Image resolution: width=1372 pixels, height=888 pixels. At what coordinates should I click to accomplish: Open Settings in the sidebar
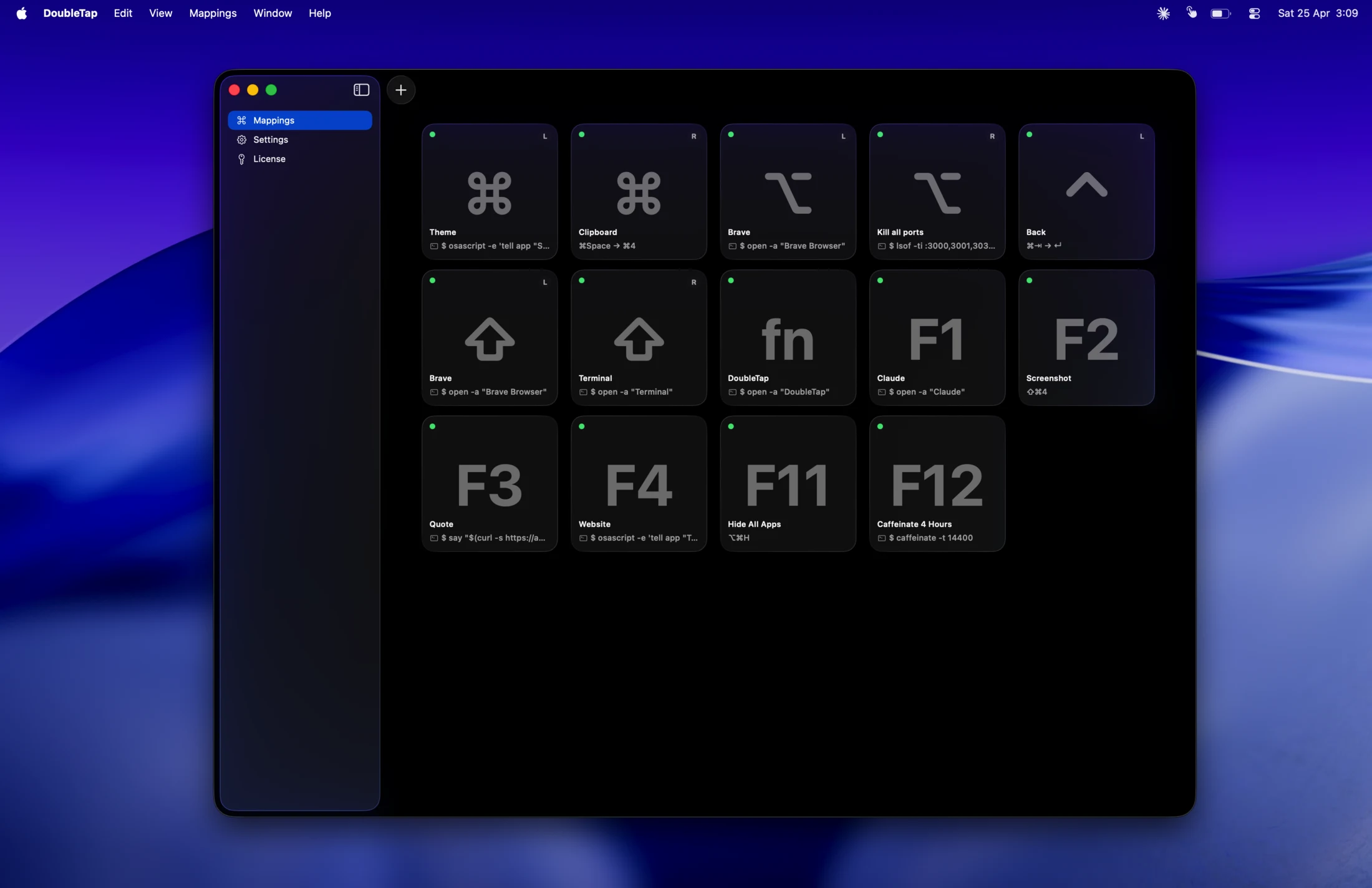coord(300,140)
